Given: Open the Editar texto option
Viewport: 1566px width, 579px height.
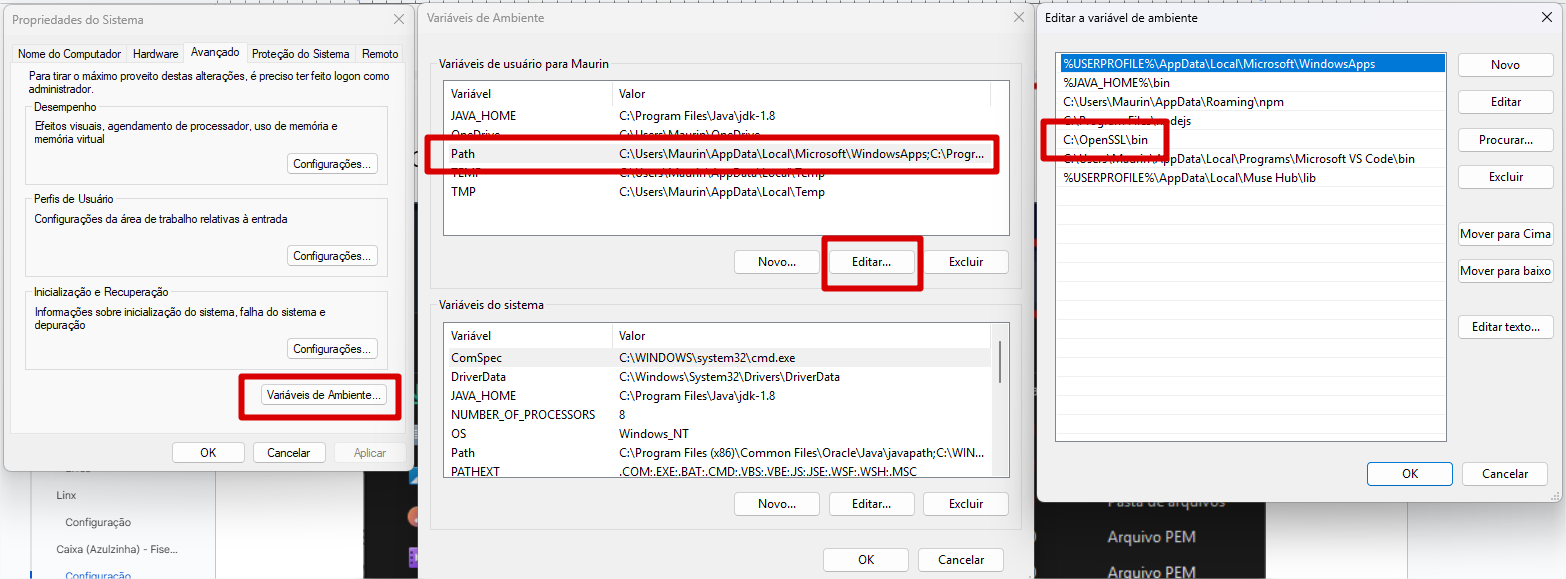Looking at the screenshot, I should 1504,327.
